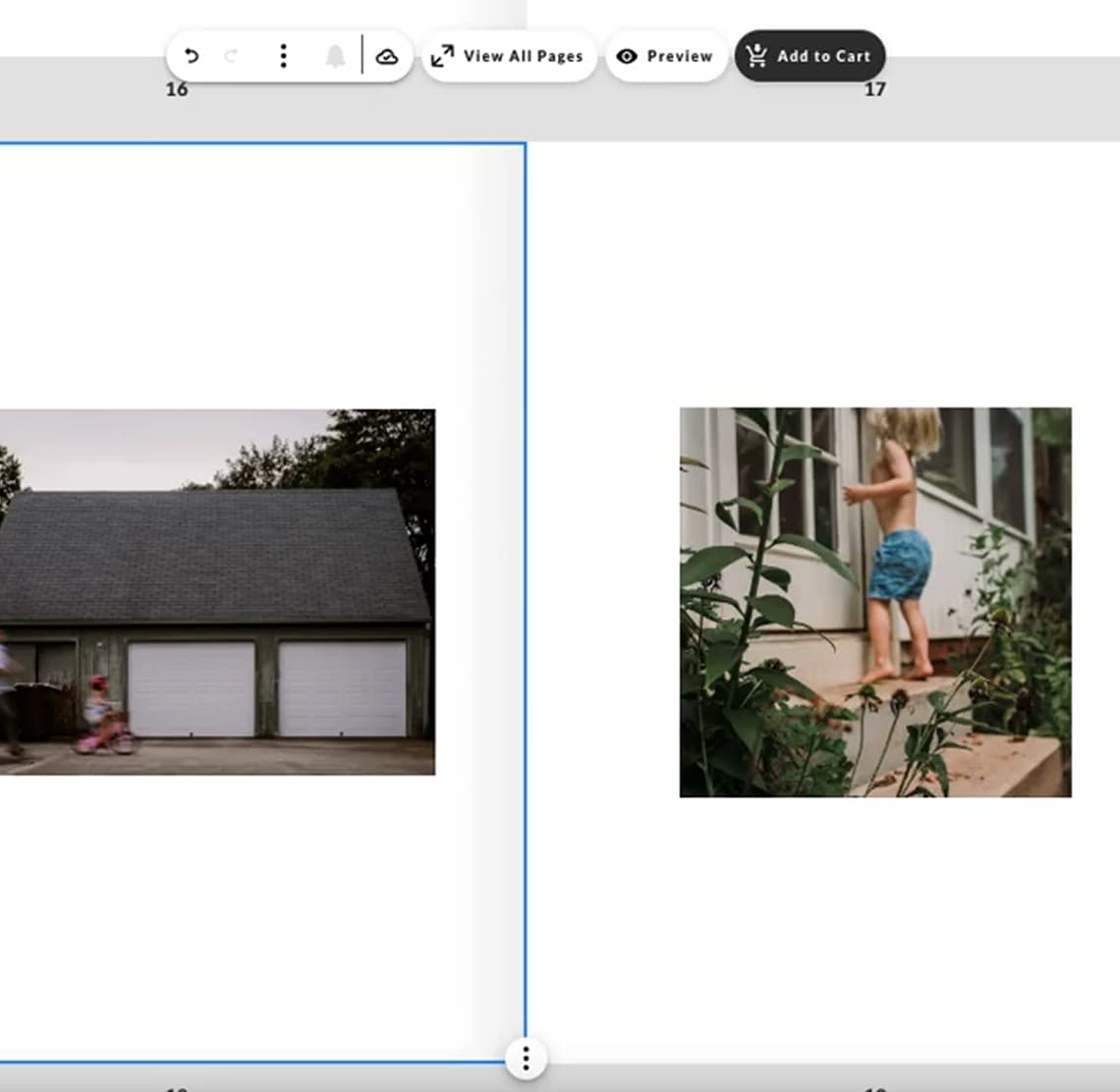
Task: Click the page number 17 label
Action: click(874, 89)
